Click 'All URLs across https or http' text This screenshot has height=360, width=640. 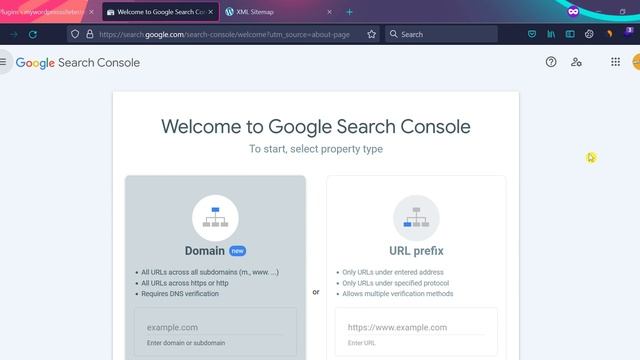(x=185, y=283)
